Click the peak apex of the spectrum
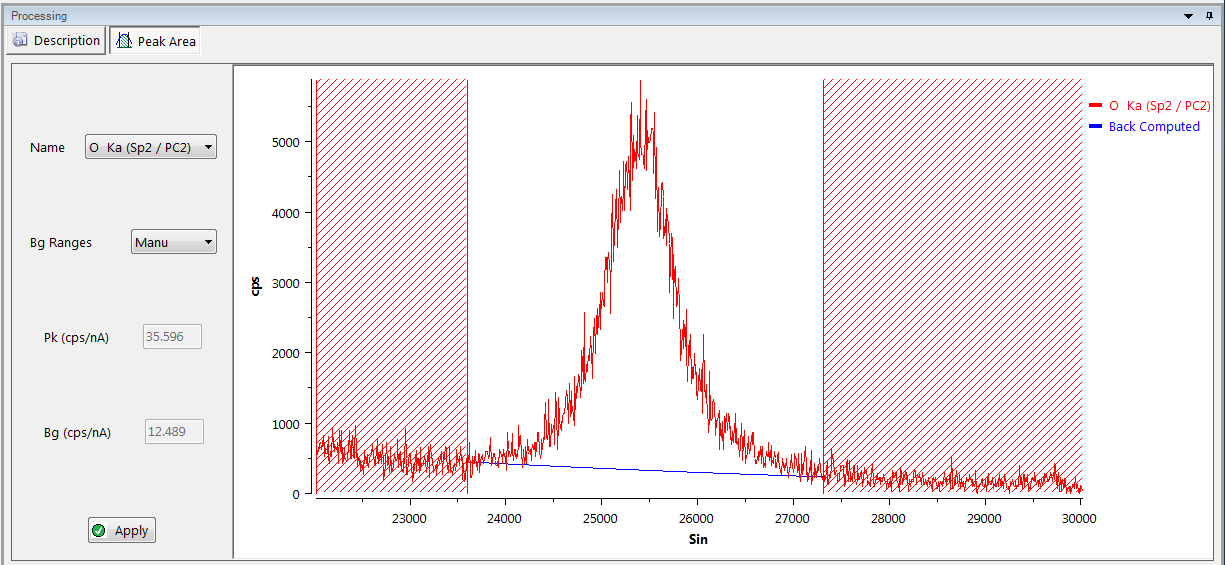 tap(640, 84)
